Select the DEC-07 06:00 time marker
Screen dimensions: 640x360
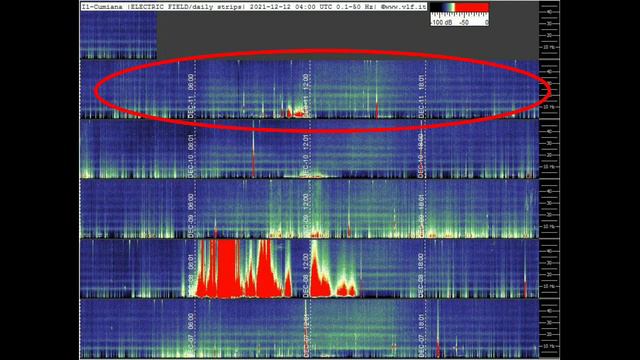[x=191, y=335]
